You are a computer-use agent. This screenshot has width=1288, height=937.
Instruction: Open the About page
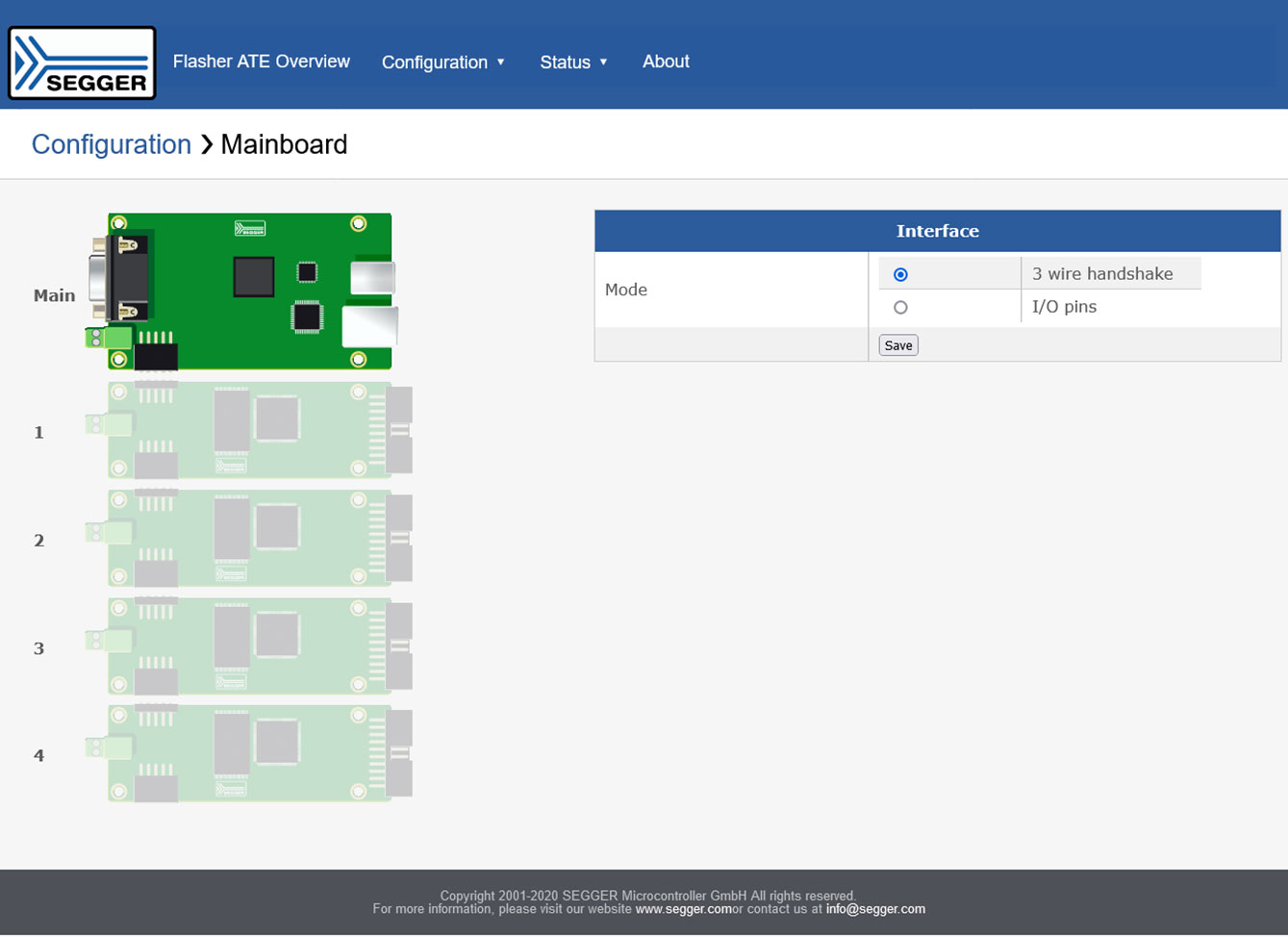pos(666,61)
